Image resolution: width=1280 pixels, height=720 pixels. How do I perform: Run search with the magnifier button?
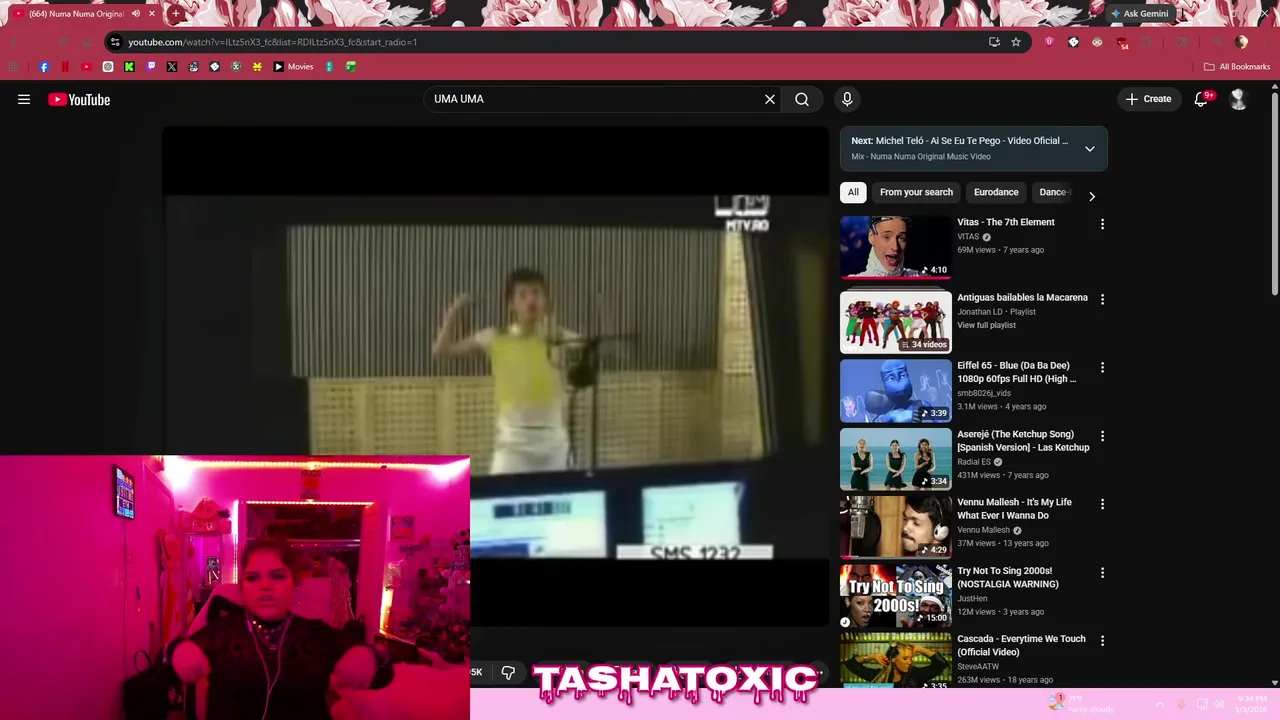802,99
